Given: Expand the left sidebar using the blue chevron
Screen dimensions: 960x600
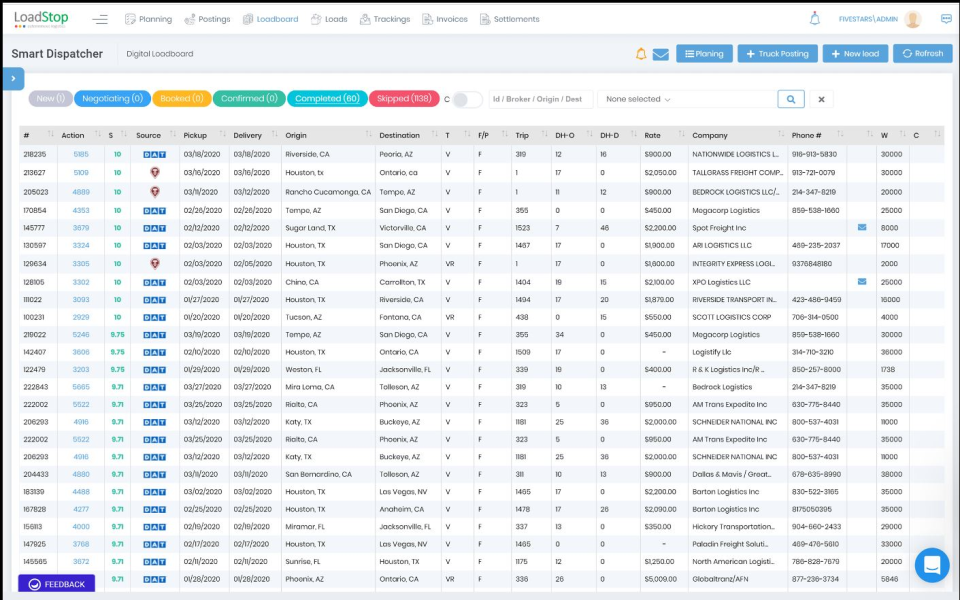Looking at the screenshot, I should [13, 77].
